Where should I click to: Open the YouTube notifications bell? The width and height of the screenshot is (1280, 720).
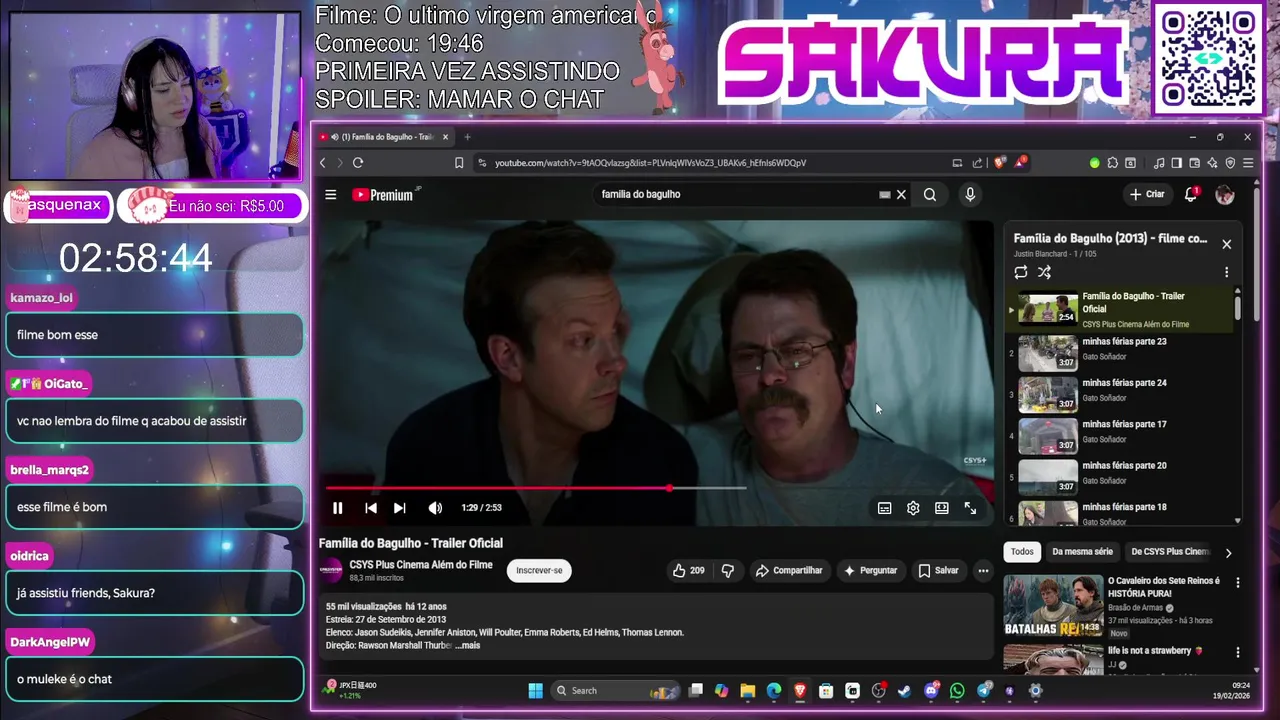pyautogui.click(x=1190, y=194)
